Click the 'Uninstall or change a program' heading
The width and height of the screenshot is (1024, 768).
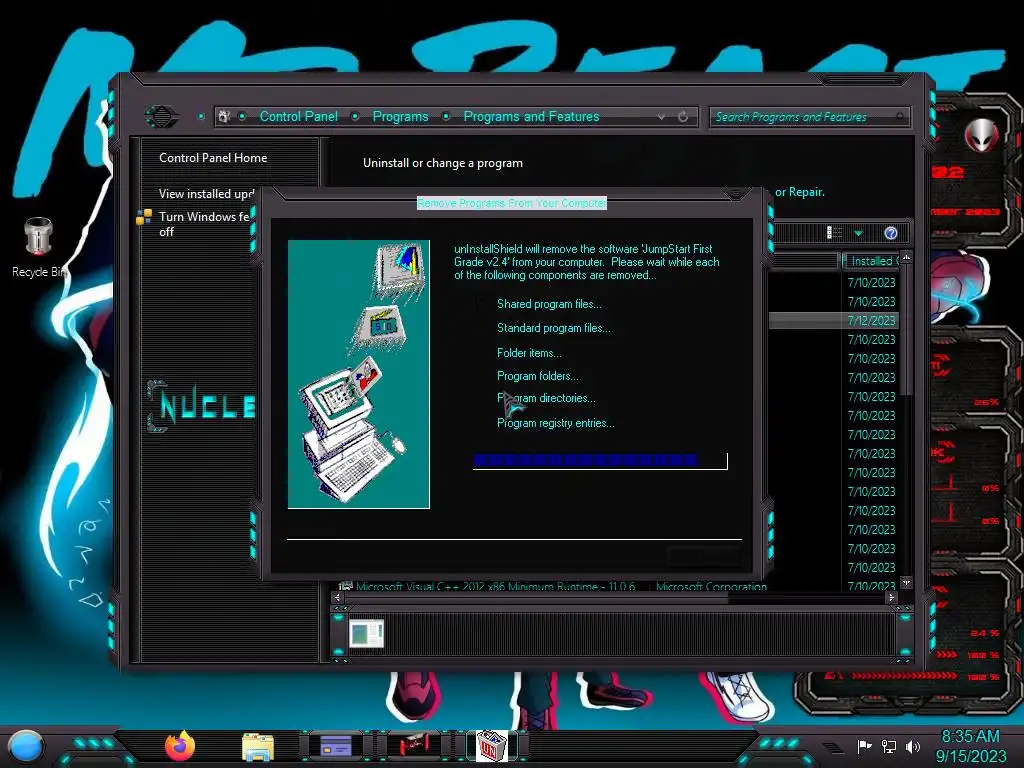[x=443, y=163]
